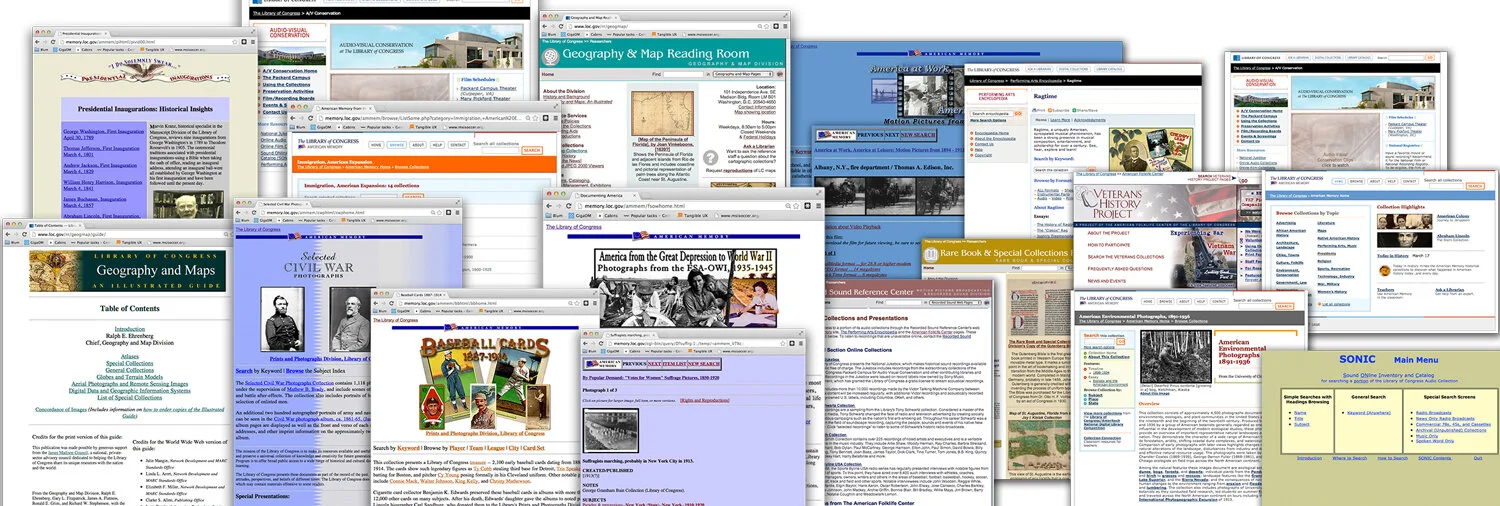
Task: Go back in the fsowhome Great Depression window
Action: [x=548, y=206]
